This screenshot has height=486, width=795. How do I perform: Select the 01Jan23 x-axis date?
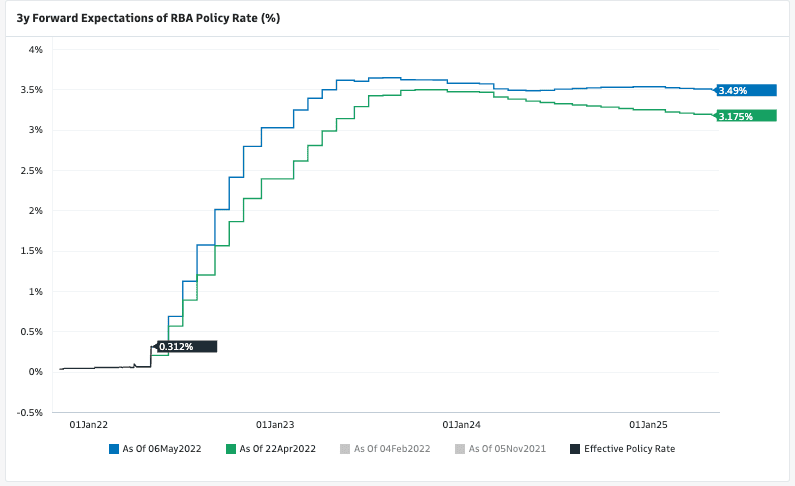(x=275, y=425)
